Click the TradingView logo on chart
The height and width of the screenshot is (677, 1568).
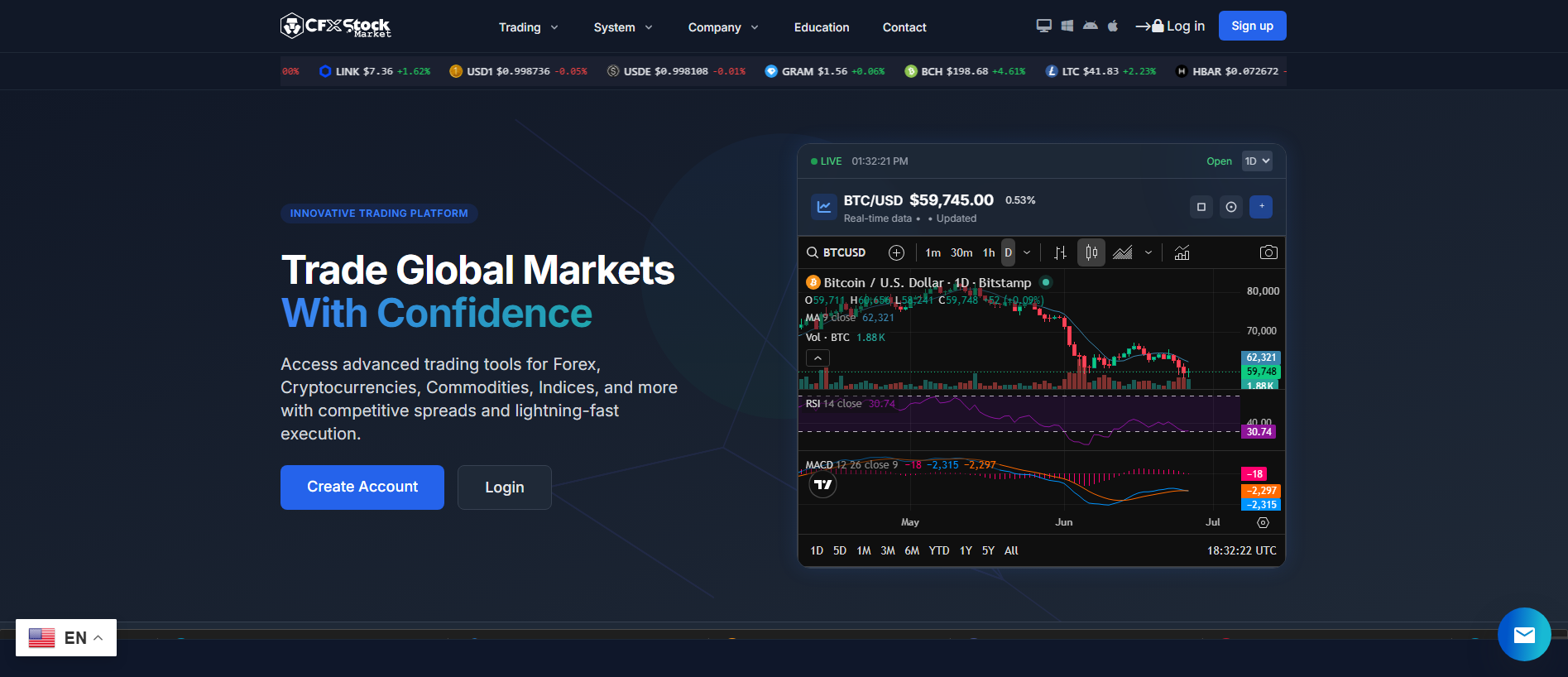822,485
